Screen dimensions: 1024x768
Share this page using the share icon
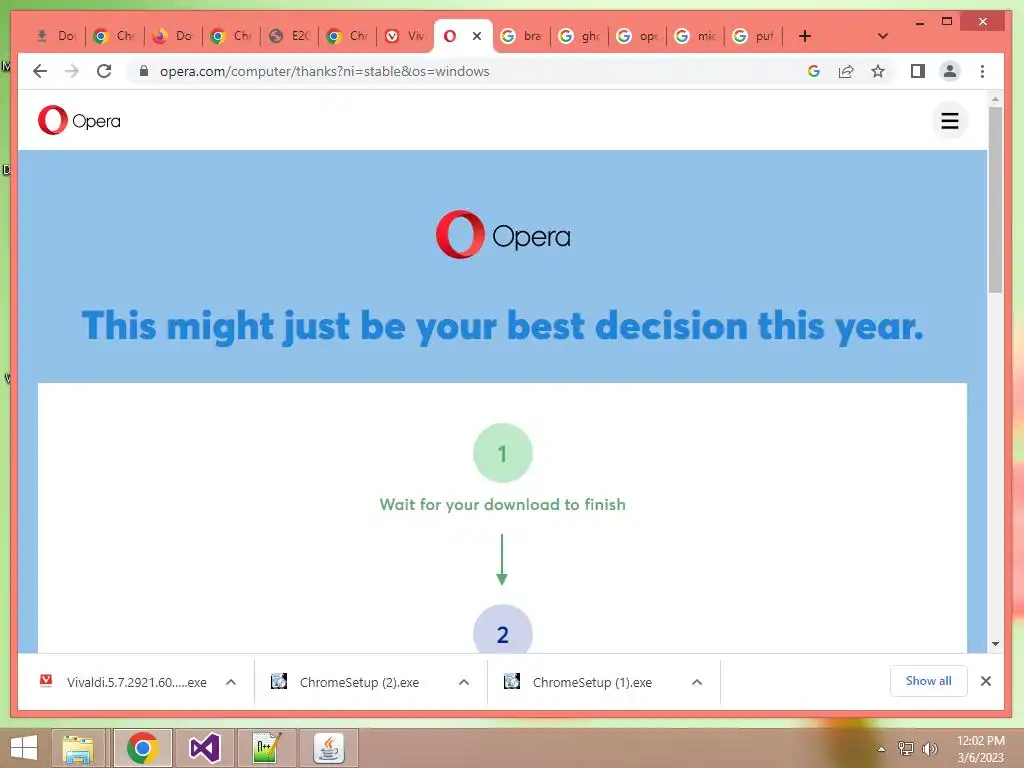(x=846, y=71)
